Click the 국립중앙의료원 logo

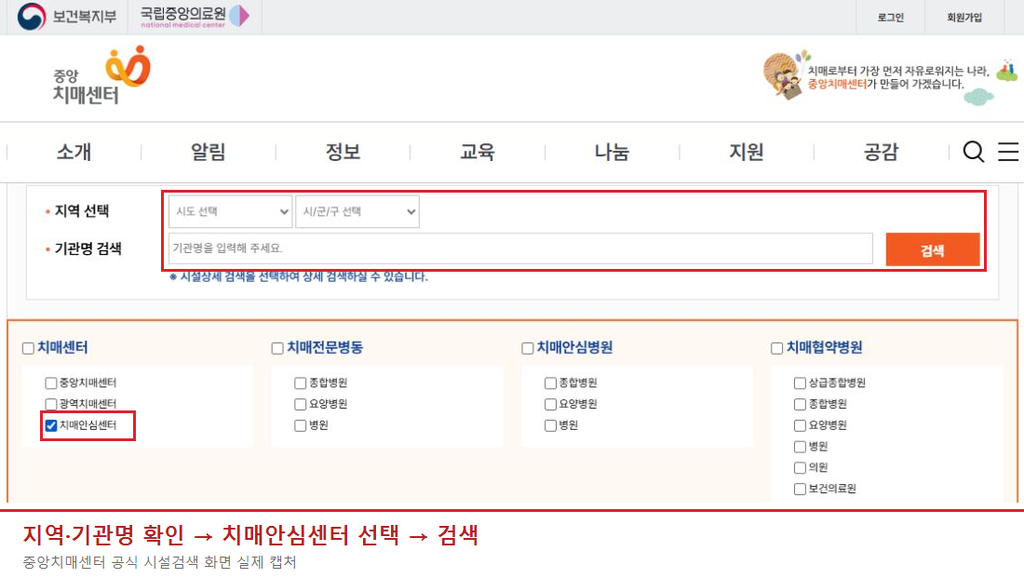195,16
